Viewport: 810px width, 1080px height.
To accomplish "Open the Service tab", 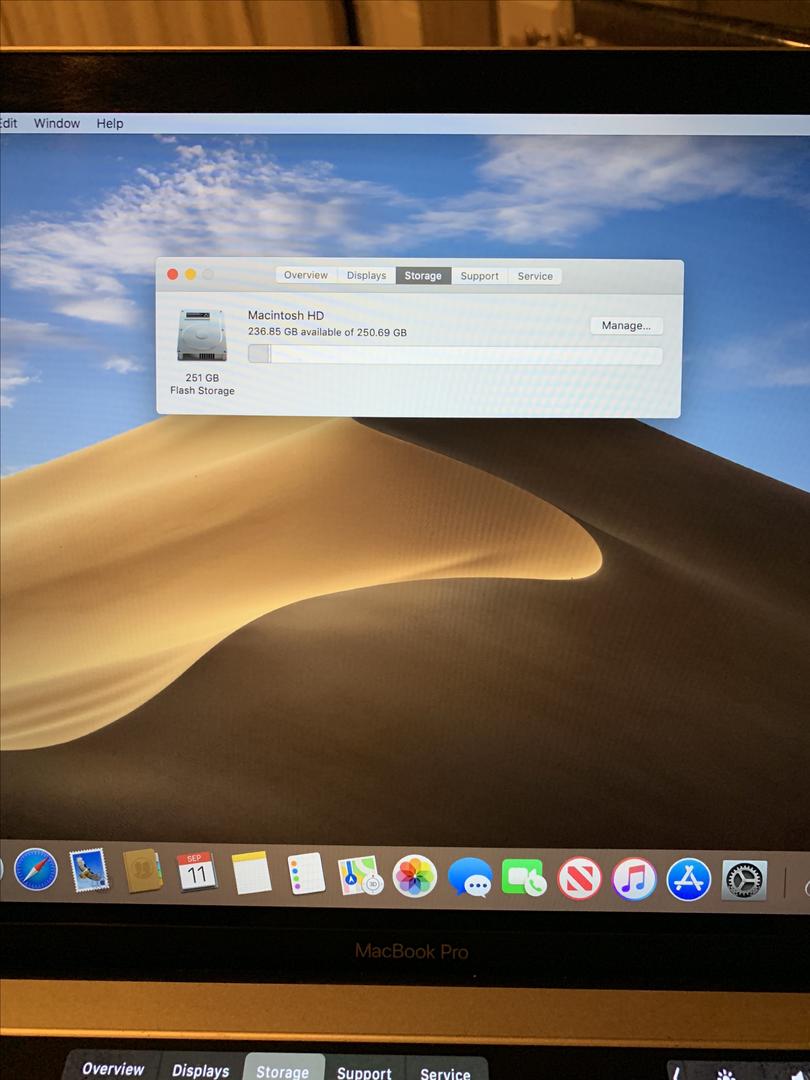I will pos(535,276).
